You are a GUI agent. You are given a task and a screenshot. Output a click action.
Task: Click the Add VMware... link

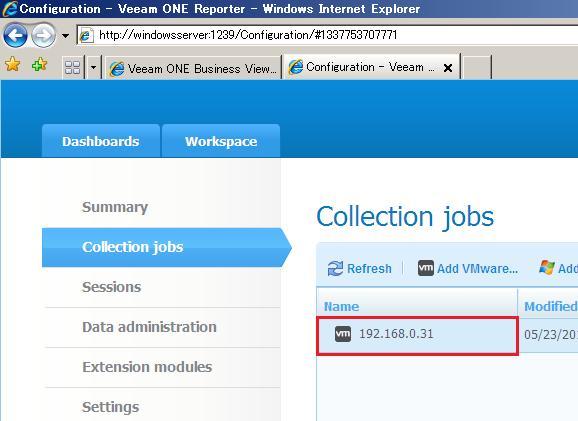coord(477,268)
